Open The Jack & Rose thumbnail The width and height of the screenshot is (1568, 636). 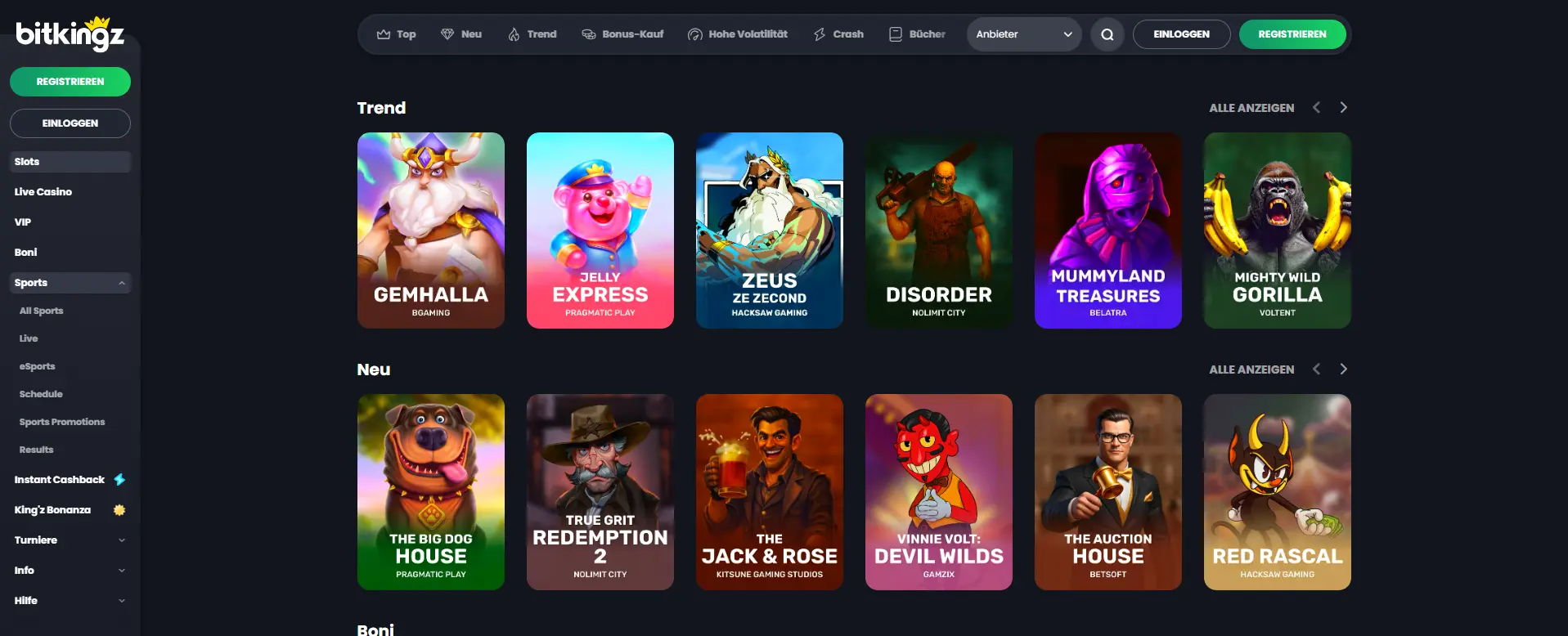(x=770, y=492)
